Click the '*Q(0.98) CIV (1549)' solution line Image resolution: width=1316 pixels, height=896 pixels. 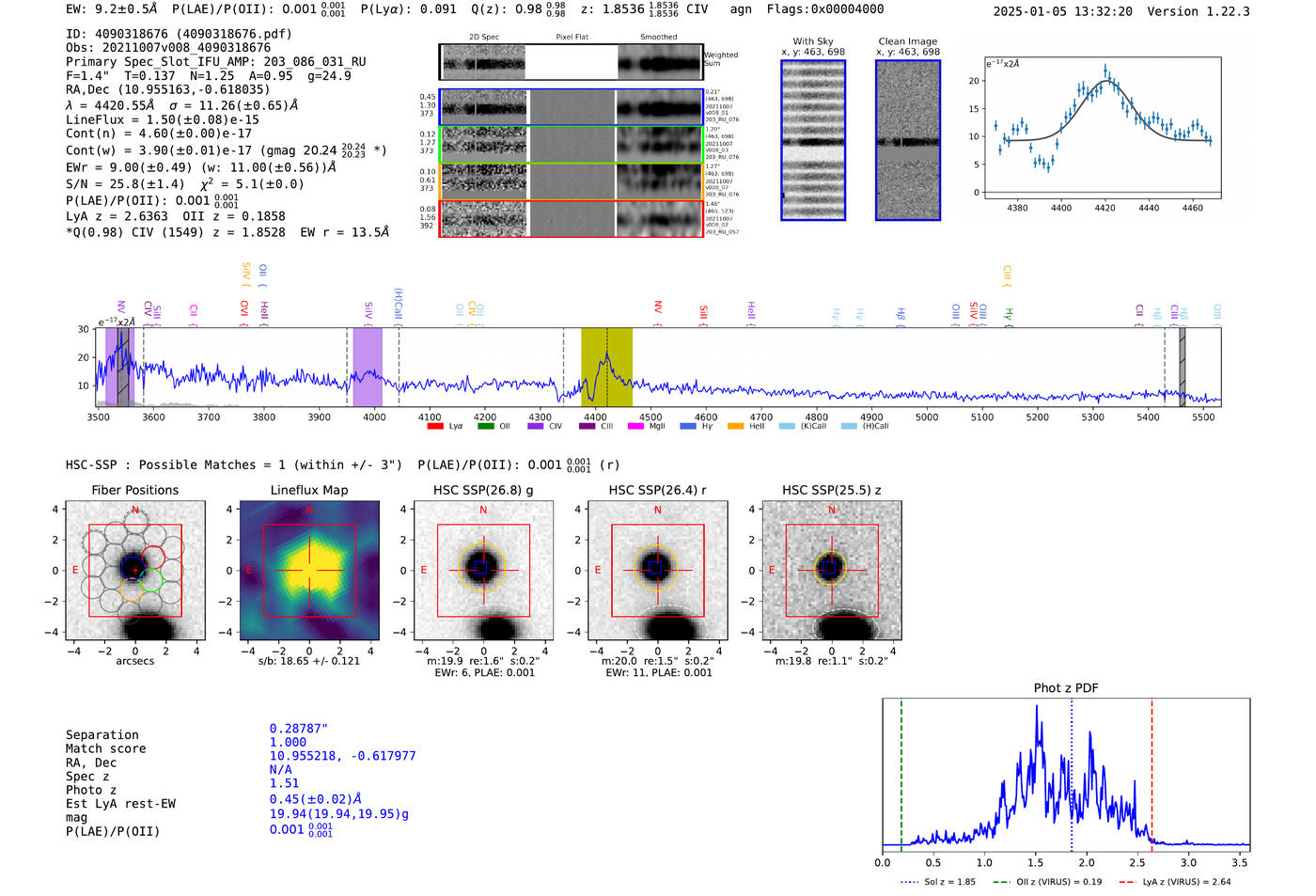(227, 232)
